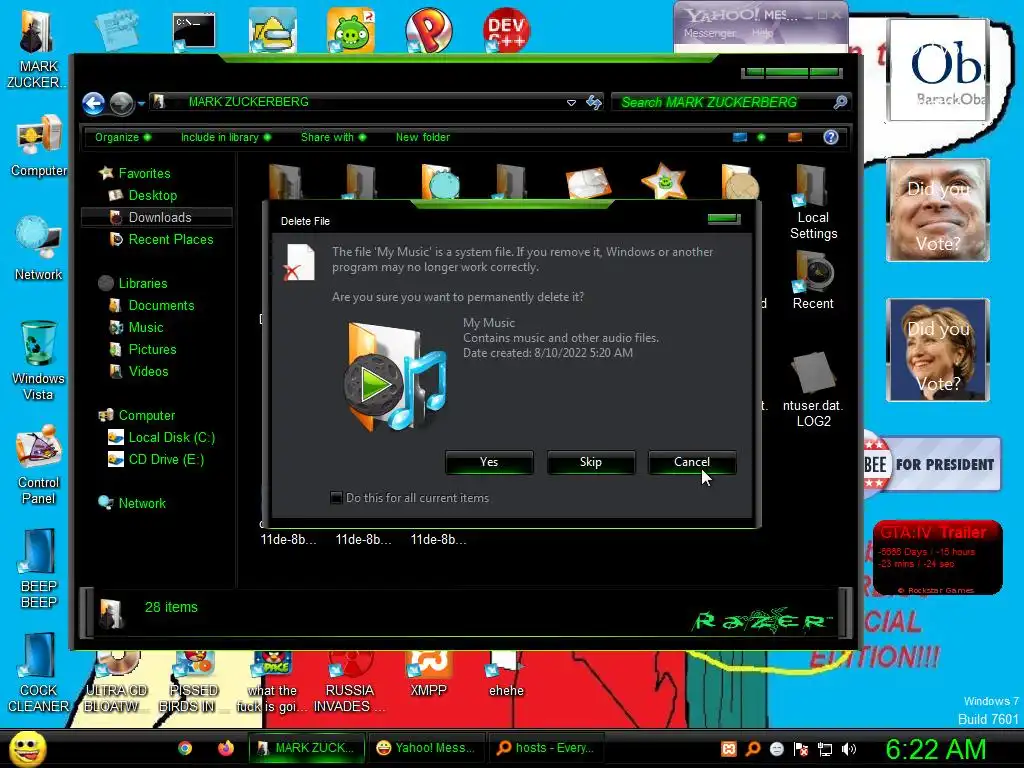Select the BEEP BEEP desktop shortcut

pos(39,569)
